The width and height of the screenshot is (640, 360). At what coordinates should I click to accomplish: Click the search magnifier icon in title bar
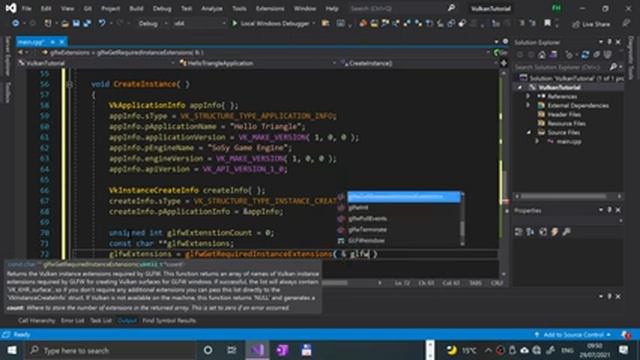tap(451, 8)
